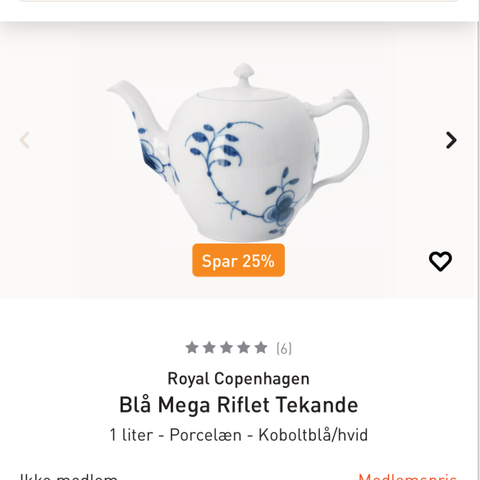The image size is (480, 480).
Task: Click the Blå Mega Riflet Tekande title
Action: coord(239,405)
